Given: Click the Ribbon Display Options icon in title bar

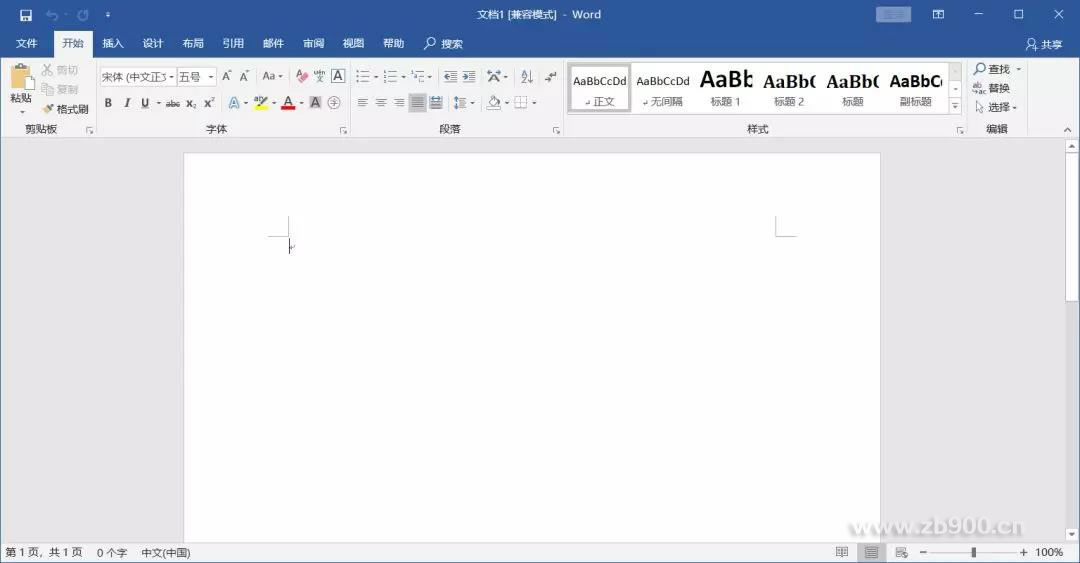Looking at the screenshot, I should tap(938, 14).
